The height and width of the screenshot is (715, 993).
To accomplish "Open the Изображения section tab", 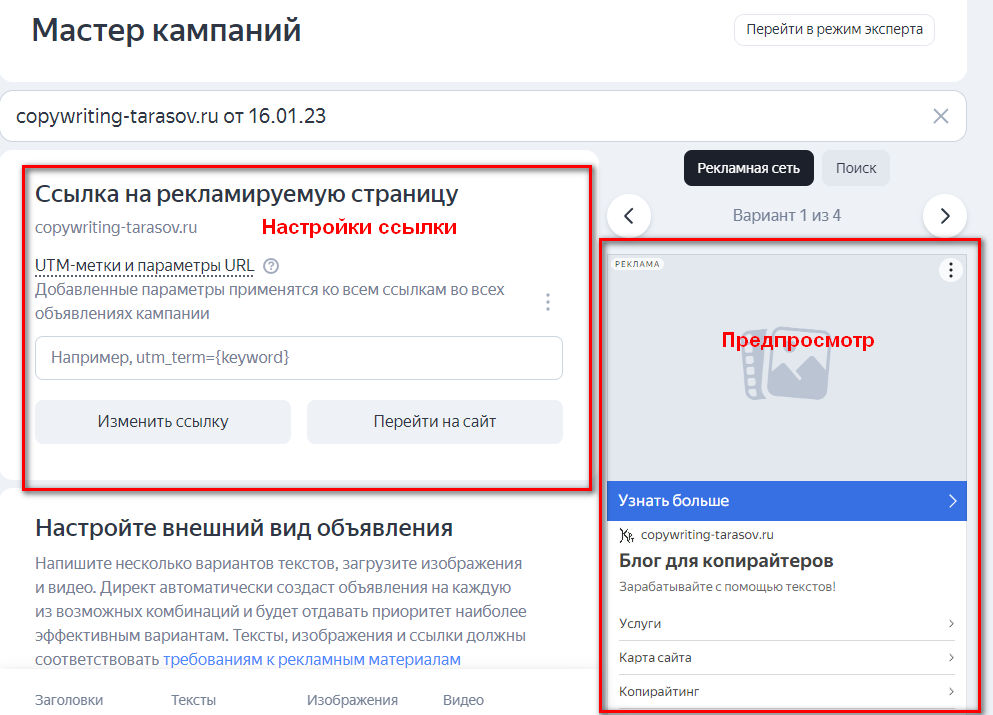I will tap(352, 700).
